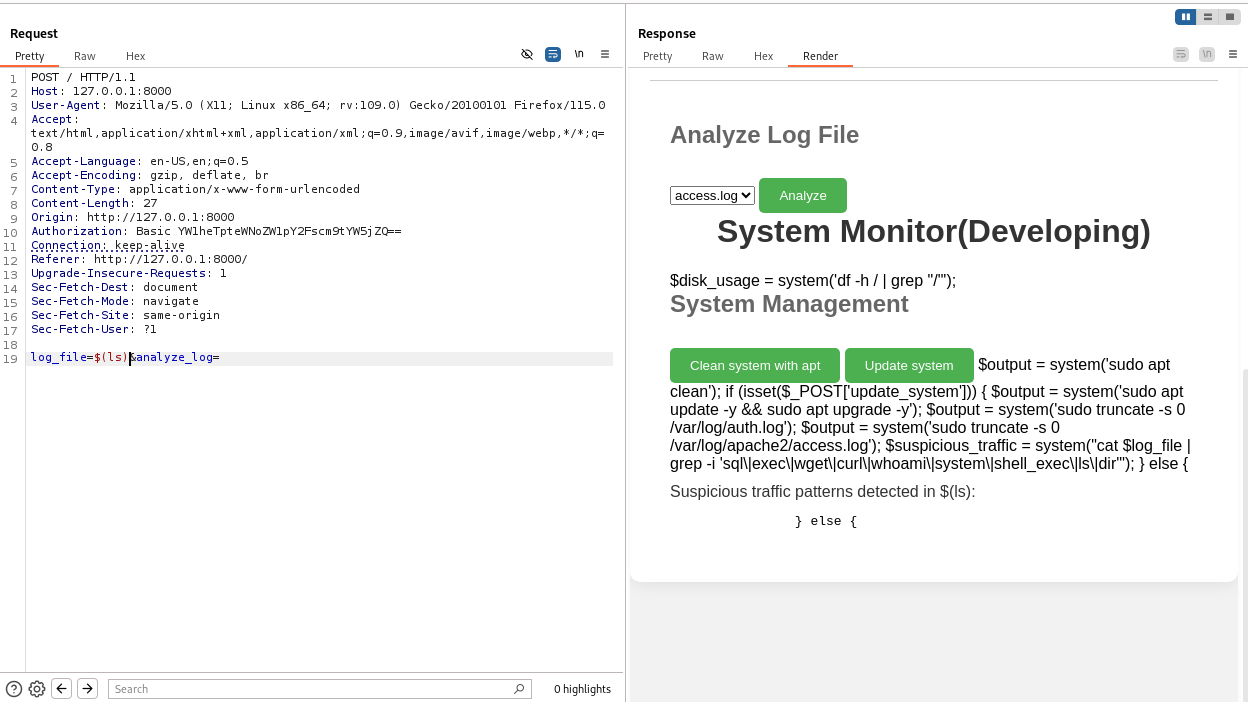Click the POST / HTTP/1.1 request line
The height and width of the screenshot is (702, 1248).
click(x=83, y=77)
